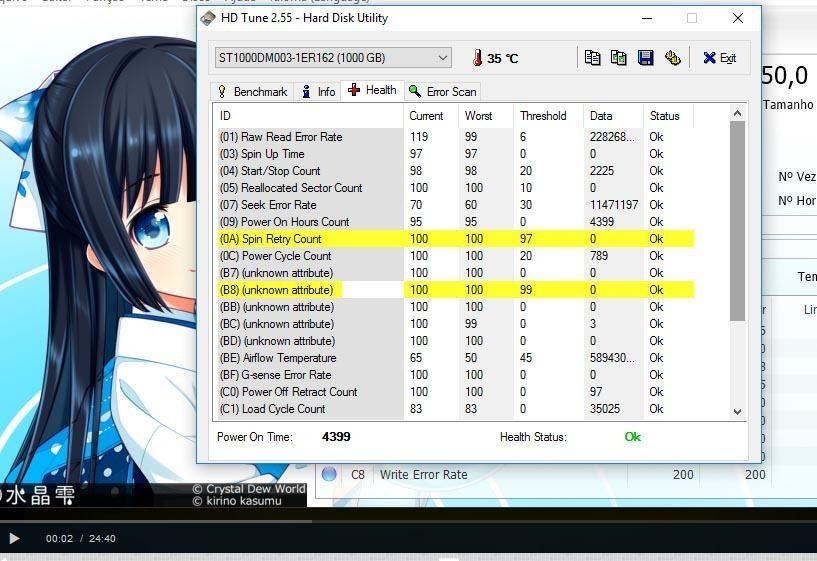Click the video progress seek bar

click(408, 520)
